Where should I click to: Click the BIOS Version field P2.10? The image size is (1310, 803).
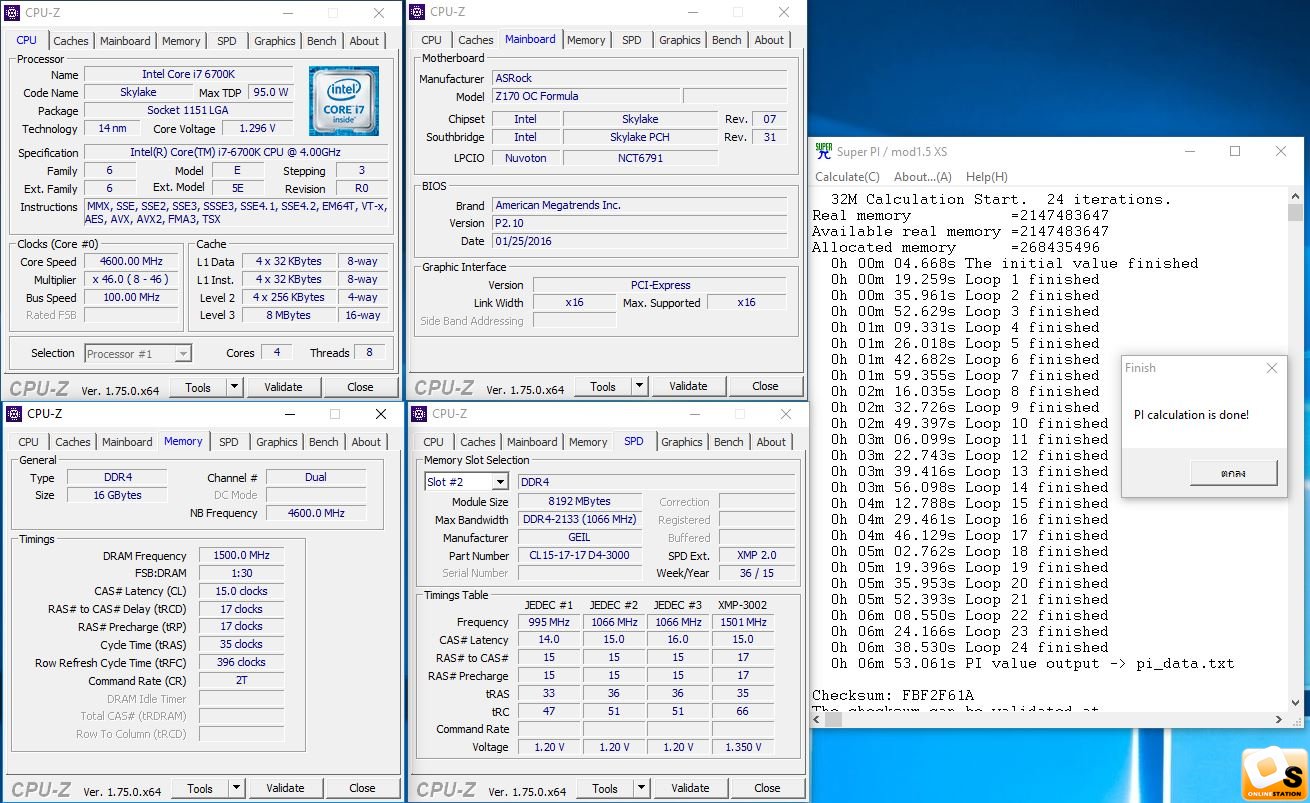(x=639, y=223)
